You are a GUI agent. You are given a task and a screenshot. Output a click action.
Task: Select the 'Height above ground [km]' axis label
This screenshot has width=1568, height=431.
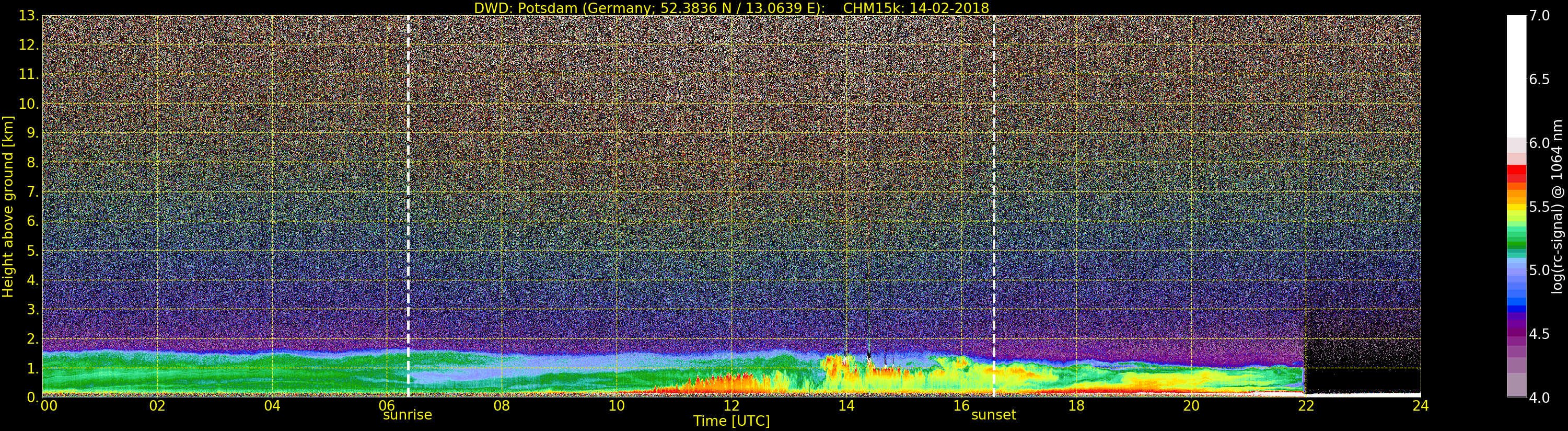click(8, 207)
